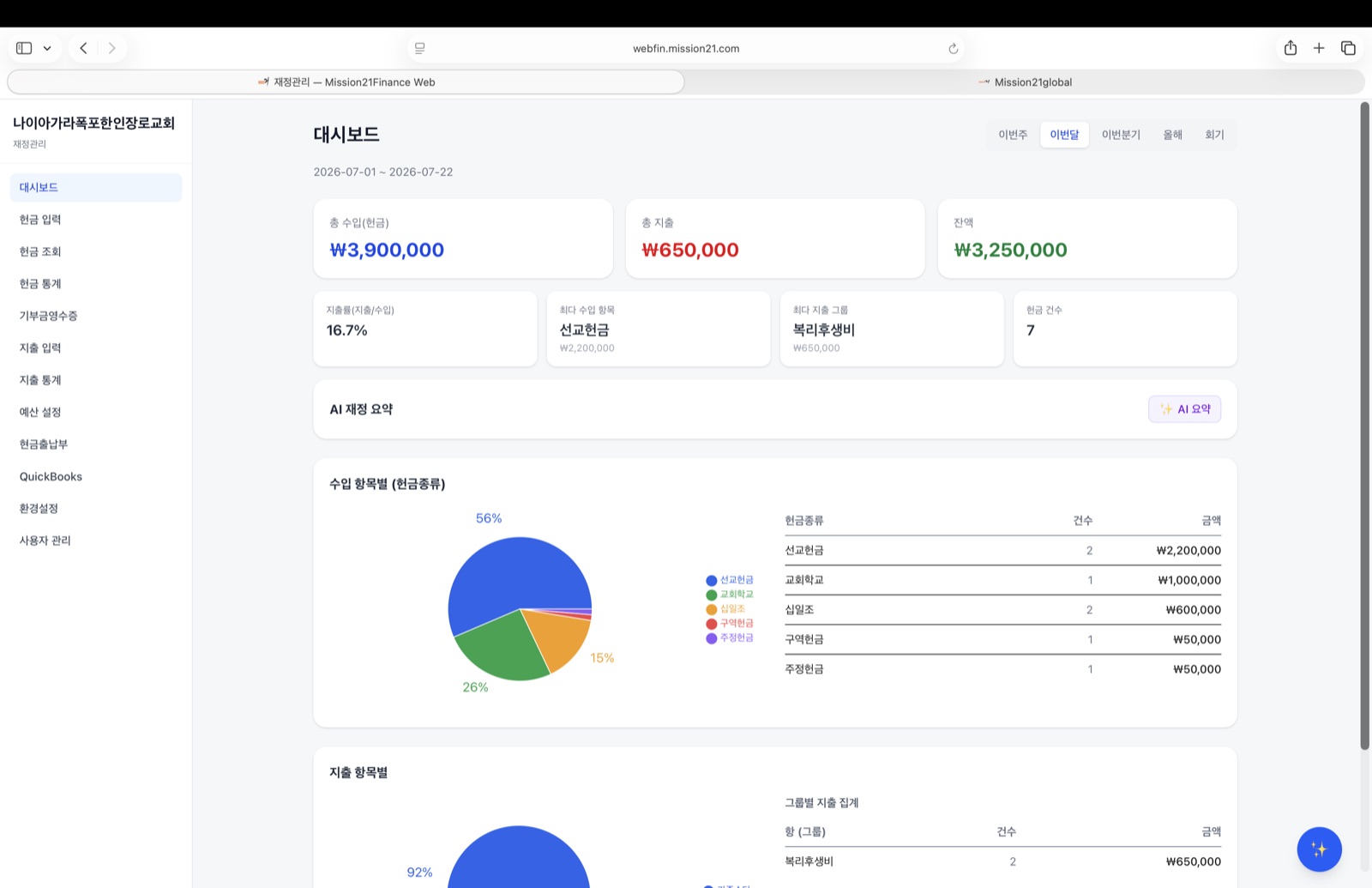Image resolution: width=1372 pixels, height=888 pixels.
Task: Open 예산 설정 in the sidebar
Action: [96, 412]
